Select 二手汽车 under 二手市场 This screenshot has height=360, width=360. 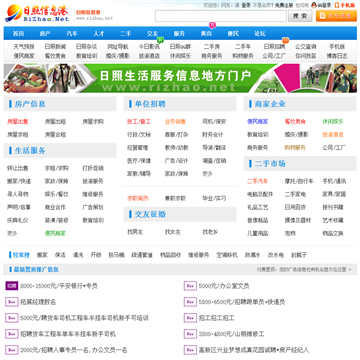pyautogui.click(x=257, y=181)
